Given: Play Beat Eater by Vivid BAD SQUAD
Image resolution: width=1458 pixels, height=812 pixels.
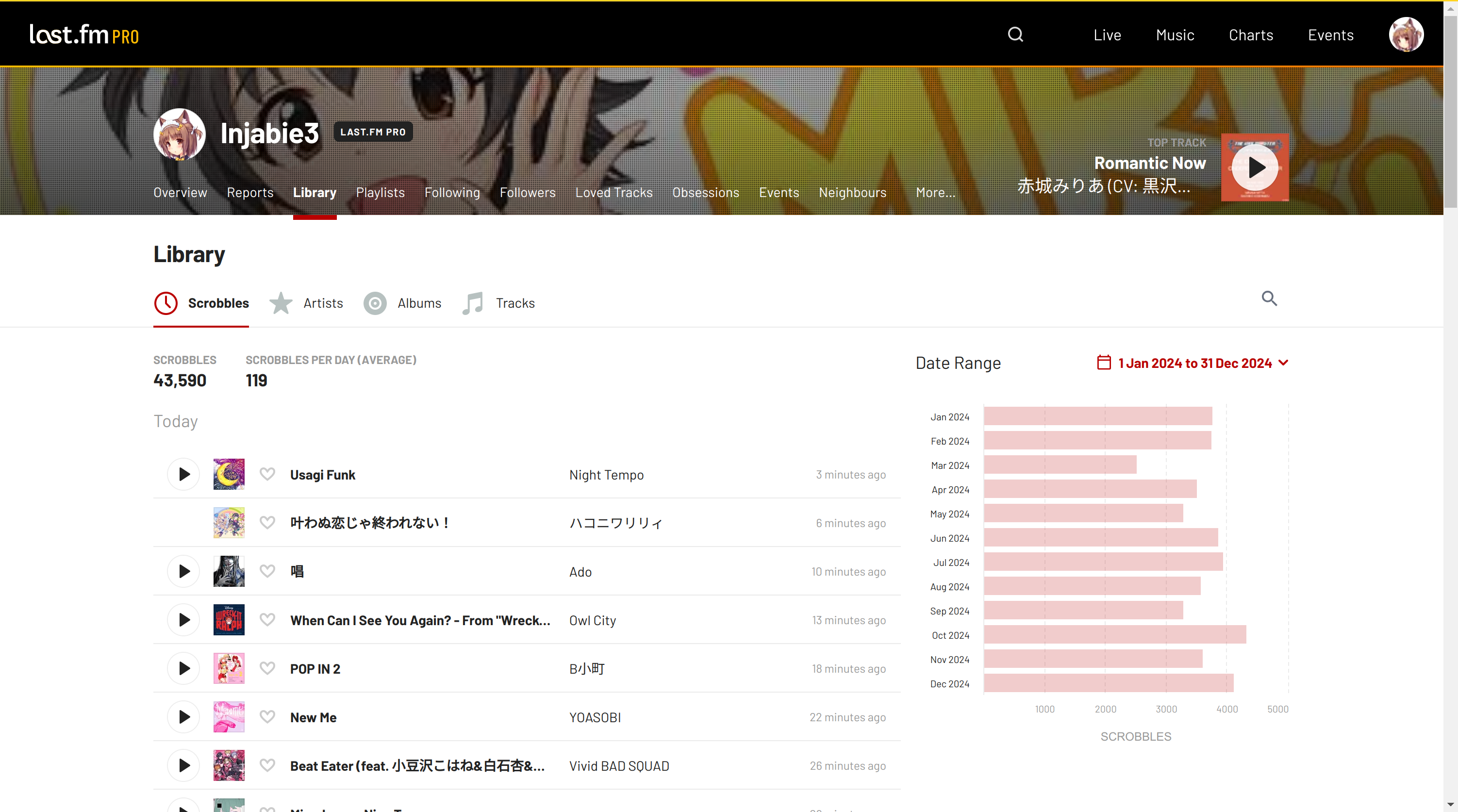Looking at the screenshot, I should click(x=183, y=765).
